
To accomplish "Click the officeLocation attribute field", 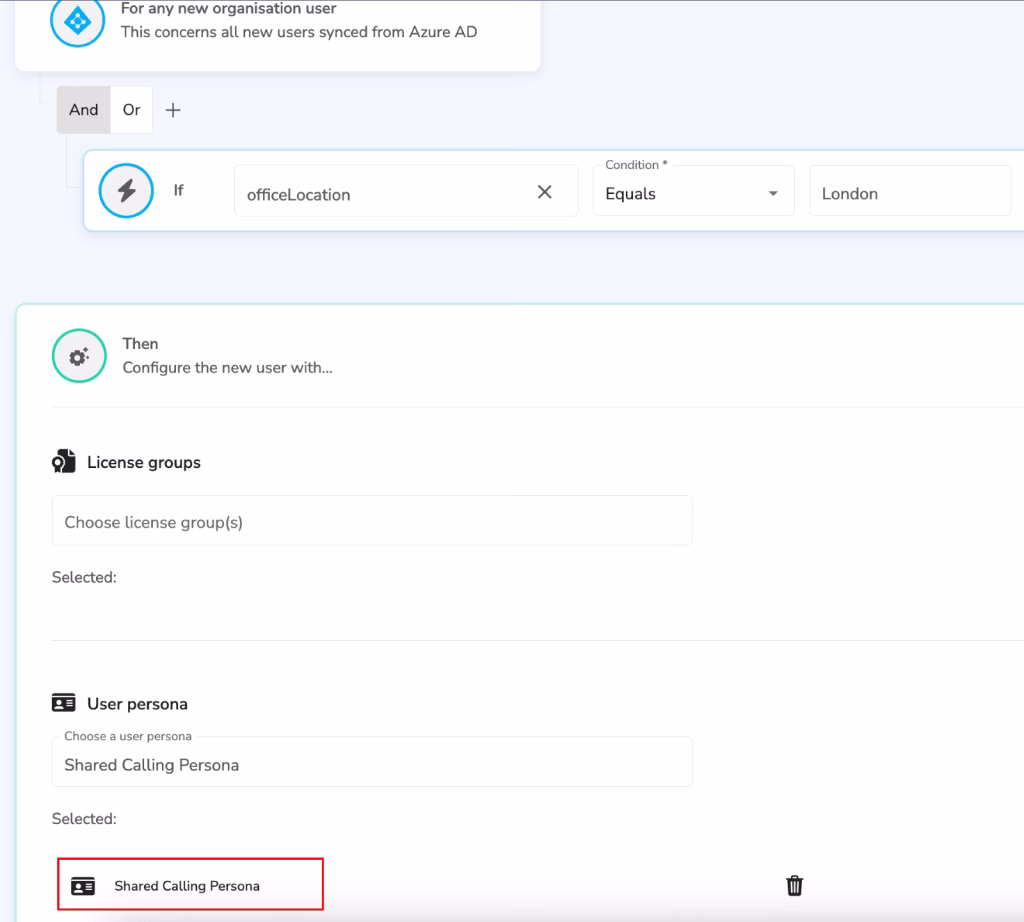I will (x=380, y=194).
